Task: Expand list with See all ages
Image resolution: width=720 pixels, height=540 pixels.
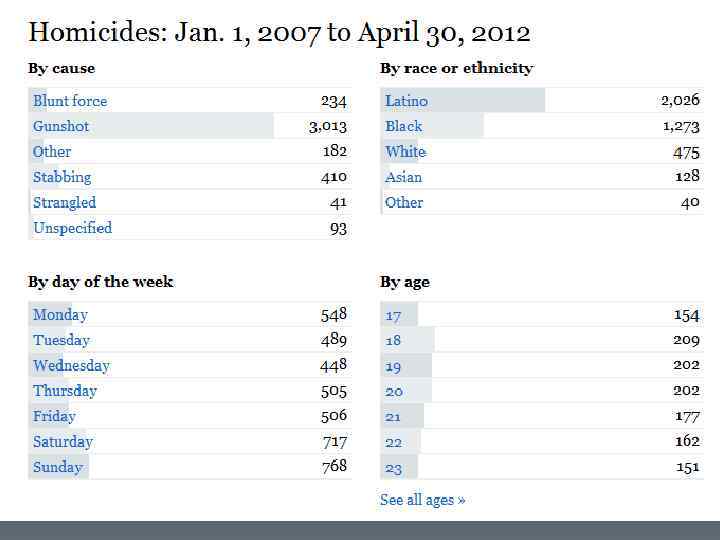Action: point(422,500)
